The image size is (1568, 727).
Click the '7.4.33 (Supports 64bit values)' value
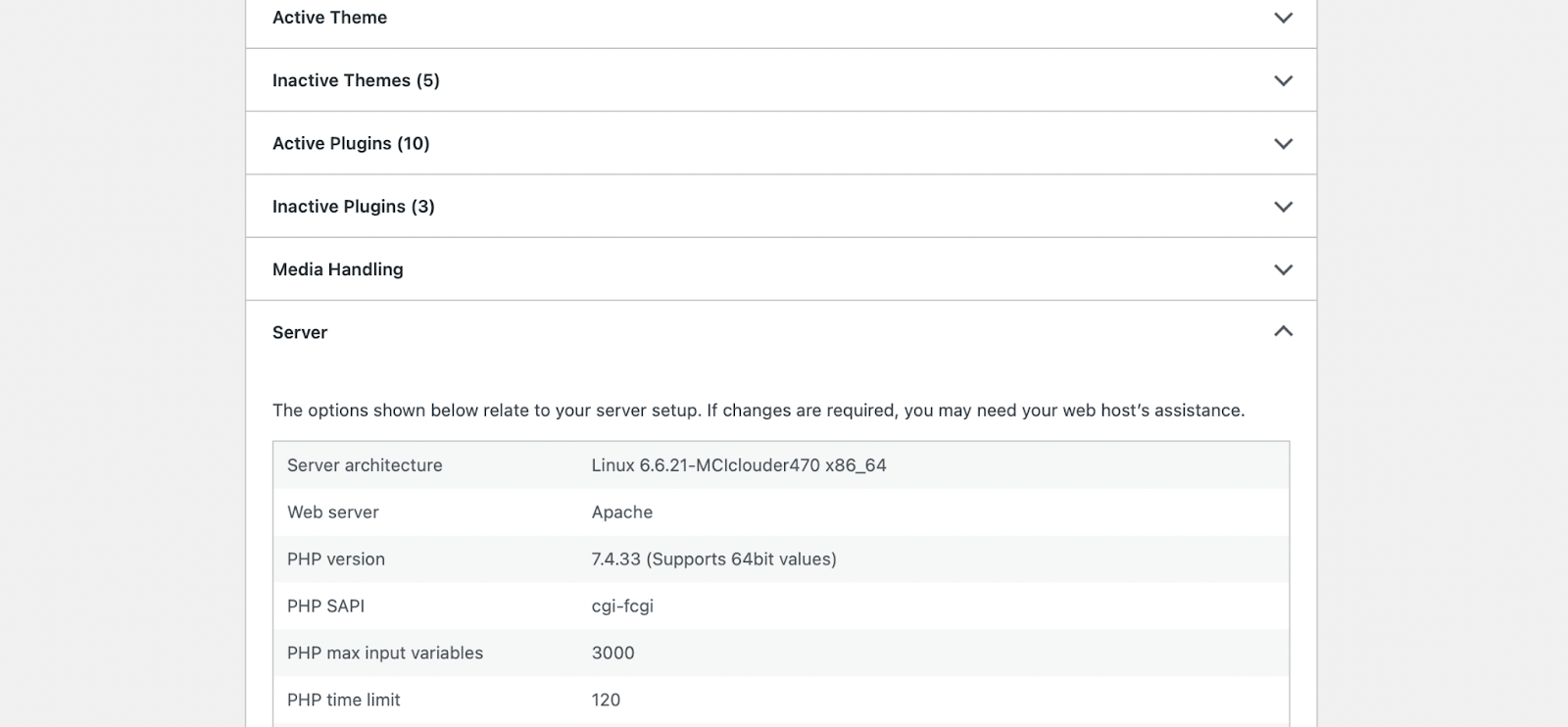click(x=714, y=559)
